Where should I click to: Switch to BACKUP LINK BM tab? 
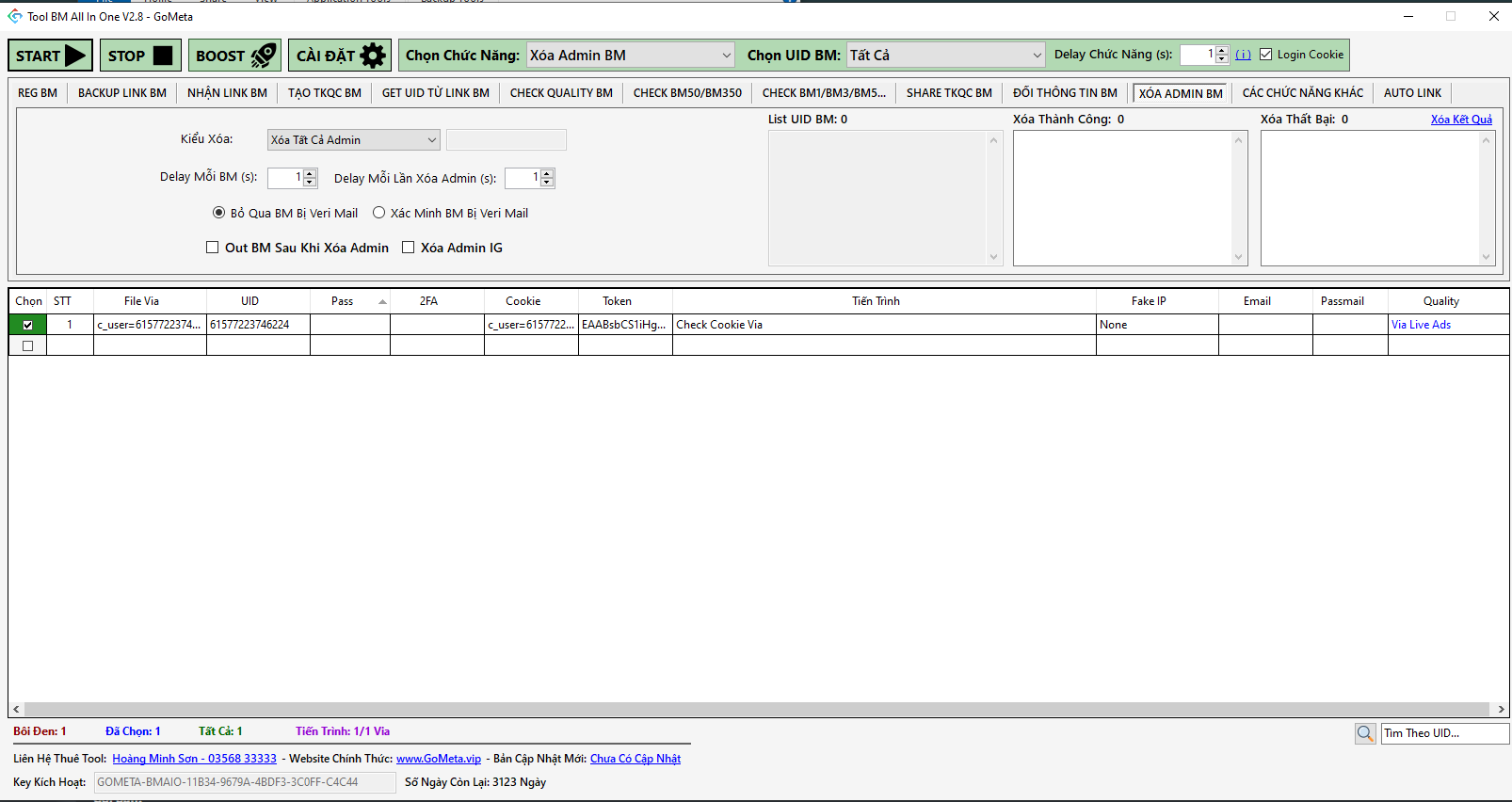point(122,93)
